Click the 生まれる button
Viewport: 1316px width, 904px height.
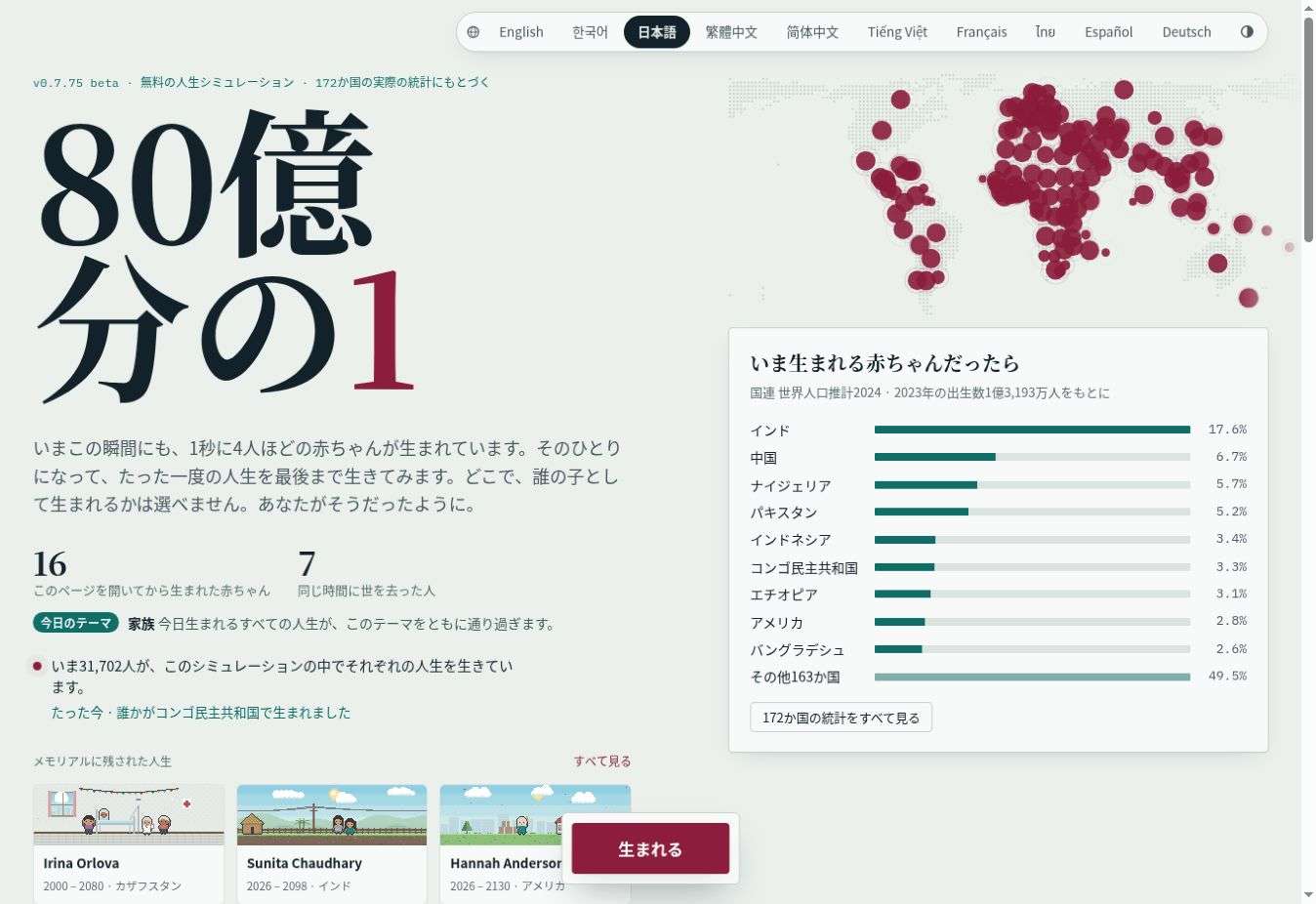coord(650,848)
